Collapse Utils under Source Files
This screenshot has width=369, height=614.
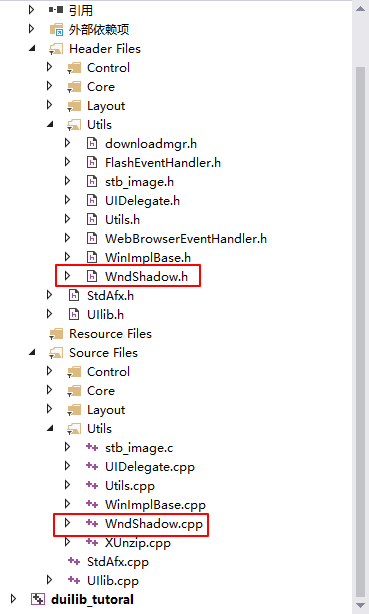click(x=50, y=428)
